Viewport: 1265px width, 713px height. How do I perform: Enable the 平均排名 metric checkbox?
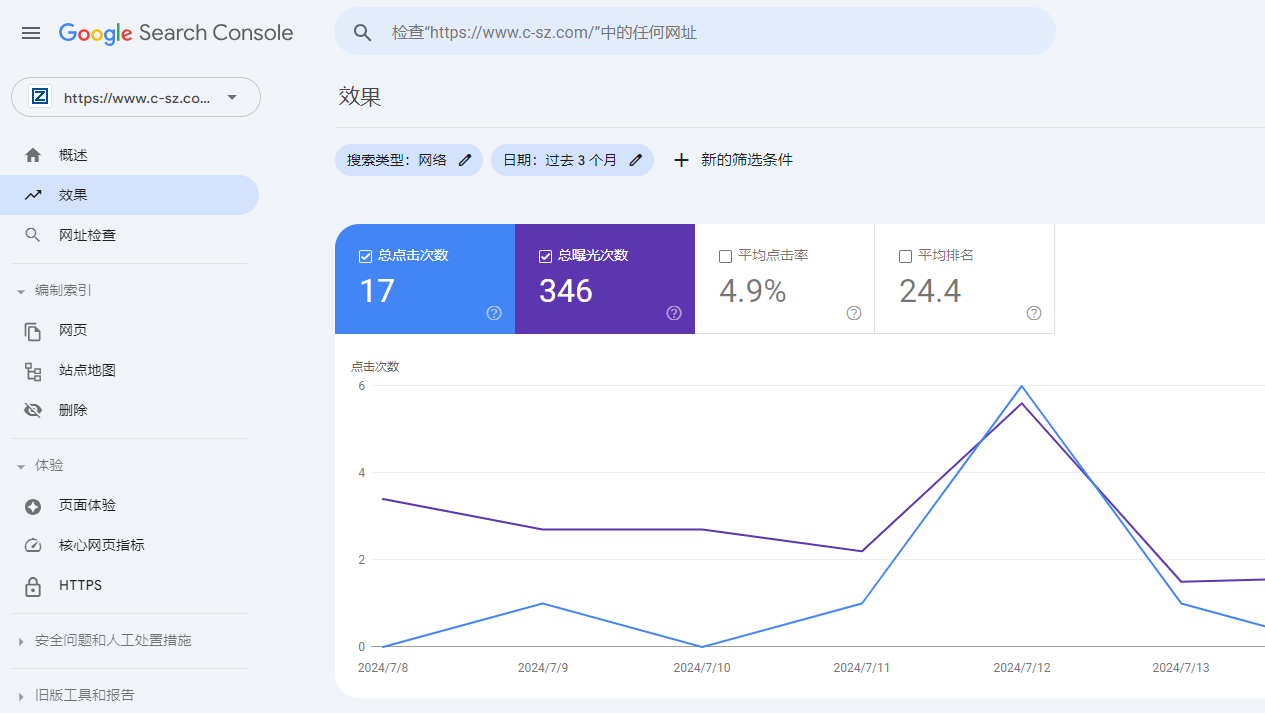pyautogui.click(x=905, y=255)
